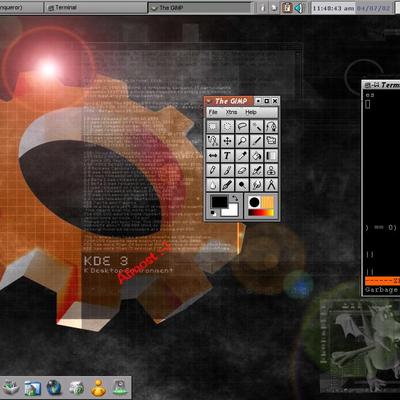Open the speaker volume tray icon
This screenshot has width=400, height=400.
coord(299,8)
